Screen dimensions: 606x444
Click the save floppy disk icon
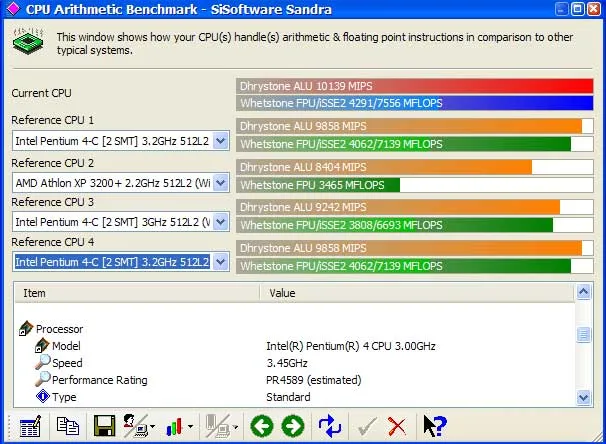[x=103, y=426]
